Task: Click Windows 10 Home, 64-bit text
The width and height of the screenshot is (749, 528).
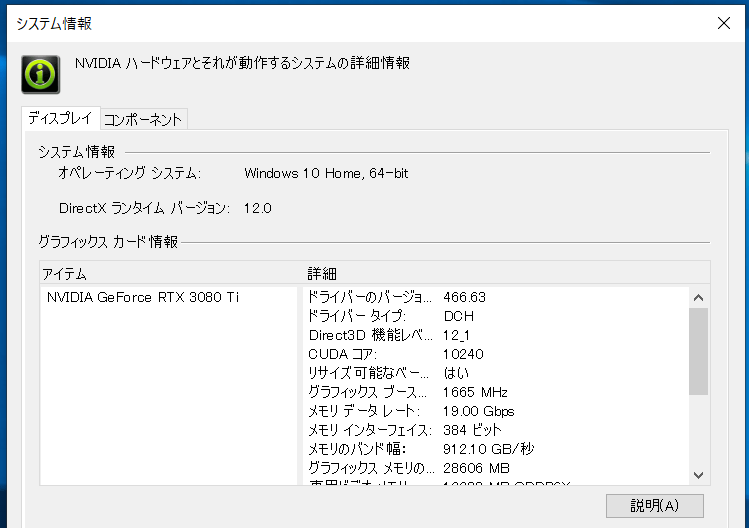Action: click(326, 173)
